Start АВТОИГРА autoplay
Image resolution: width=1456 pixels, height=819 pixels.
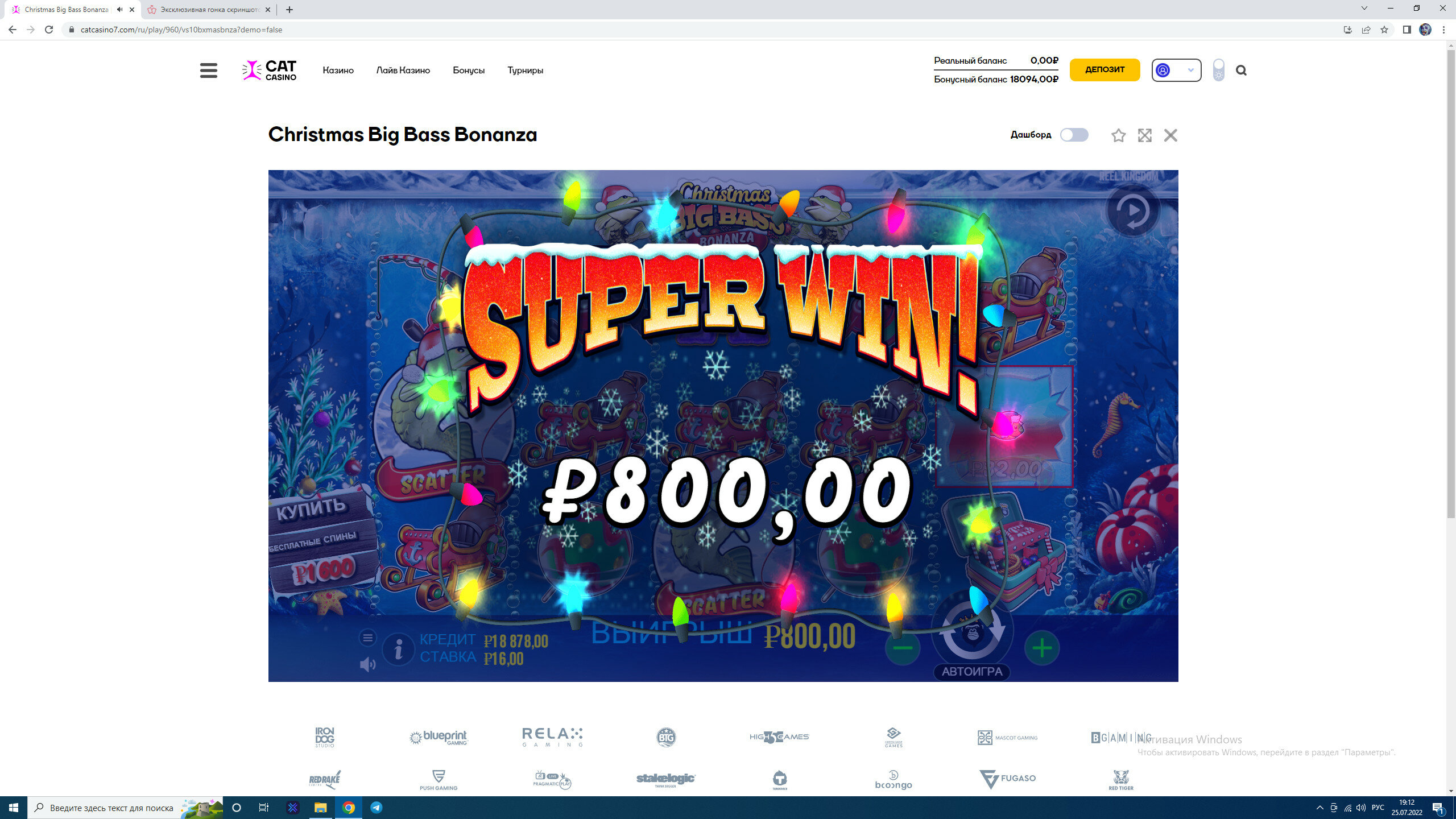(972, 672)
